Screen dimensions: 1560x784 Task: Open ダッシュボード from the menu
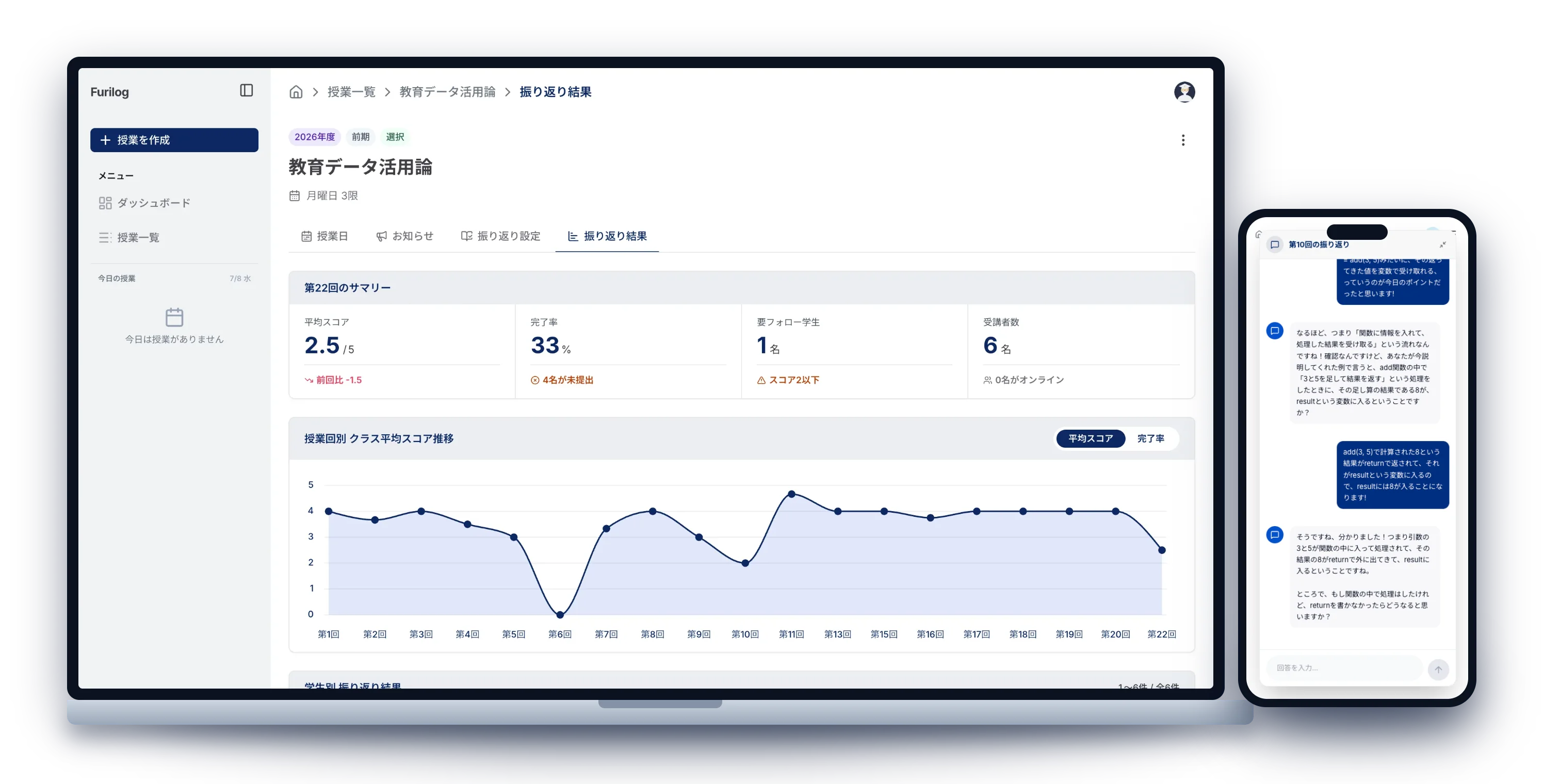click(174, 203)
